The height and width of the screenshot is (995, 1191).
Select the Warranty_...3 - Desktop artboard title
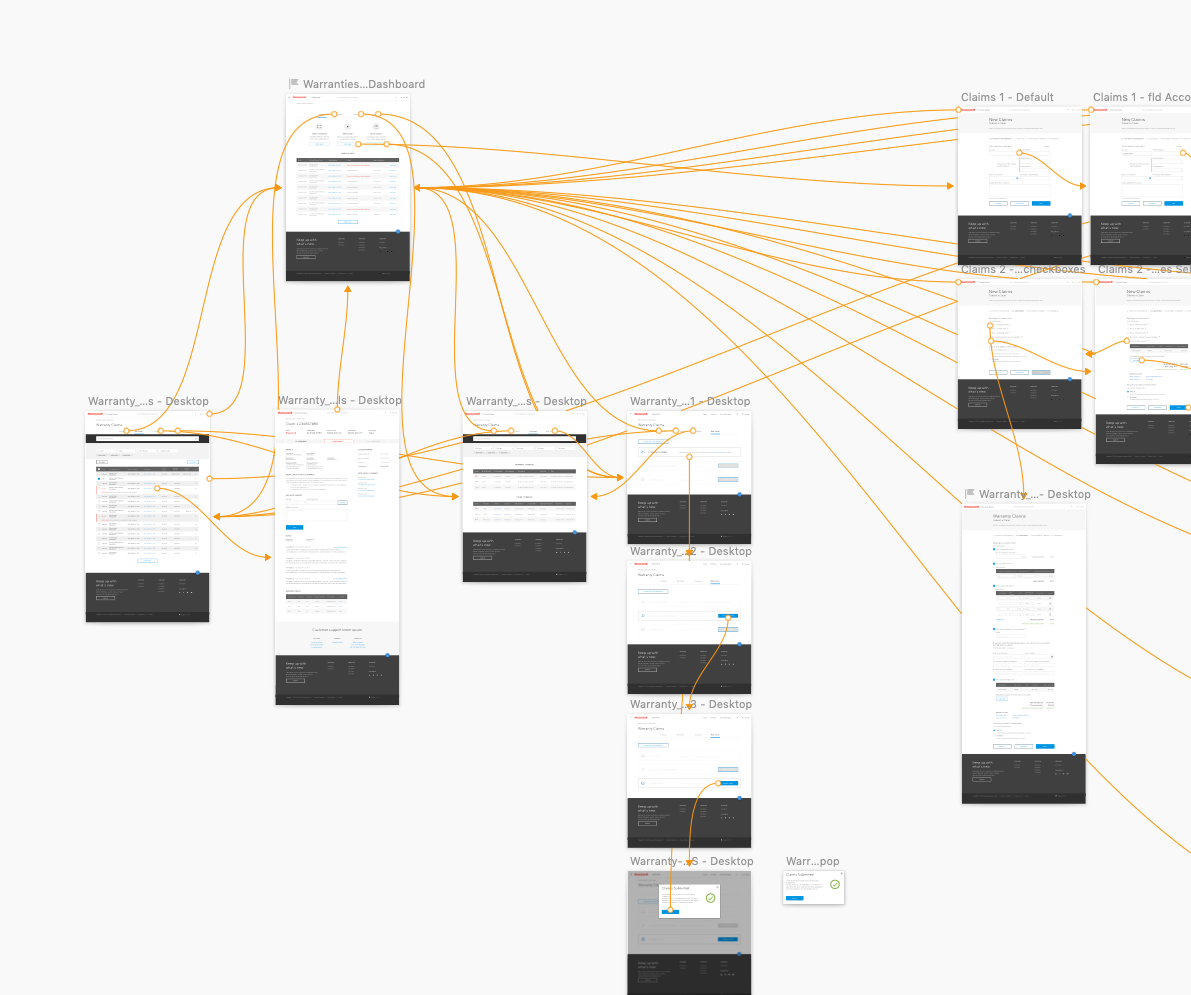tap(690, 704)
